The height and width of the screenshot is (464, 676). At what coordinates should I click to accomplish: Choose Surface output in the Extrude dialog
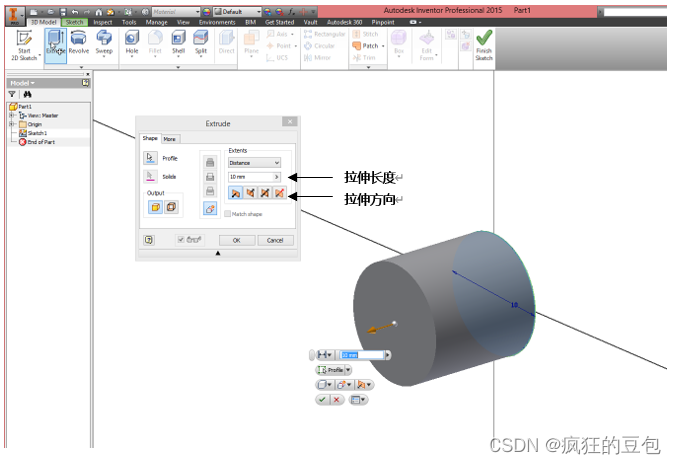point(170,208)
